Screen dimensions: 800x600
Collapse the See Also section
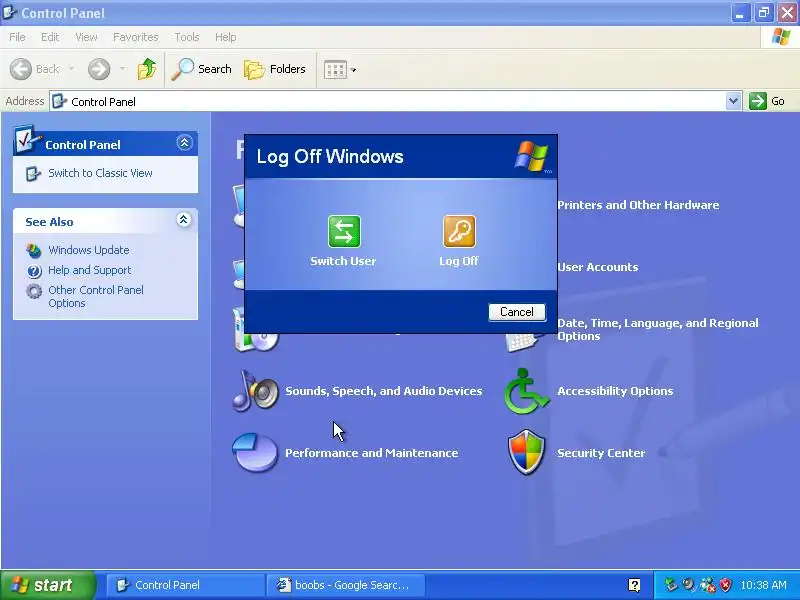[x=184, y=219]
